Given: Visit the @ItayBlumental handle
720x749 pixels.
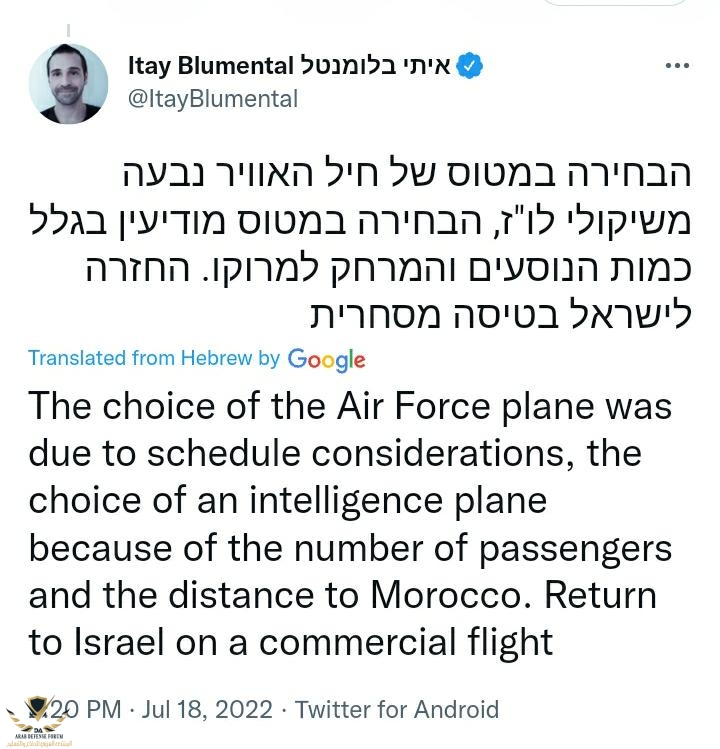Looking at the screenshot, I should (x=212, y=98).
